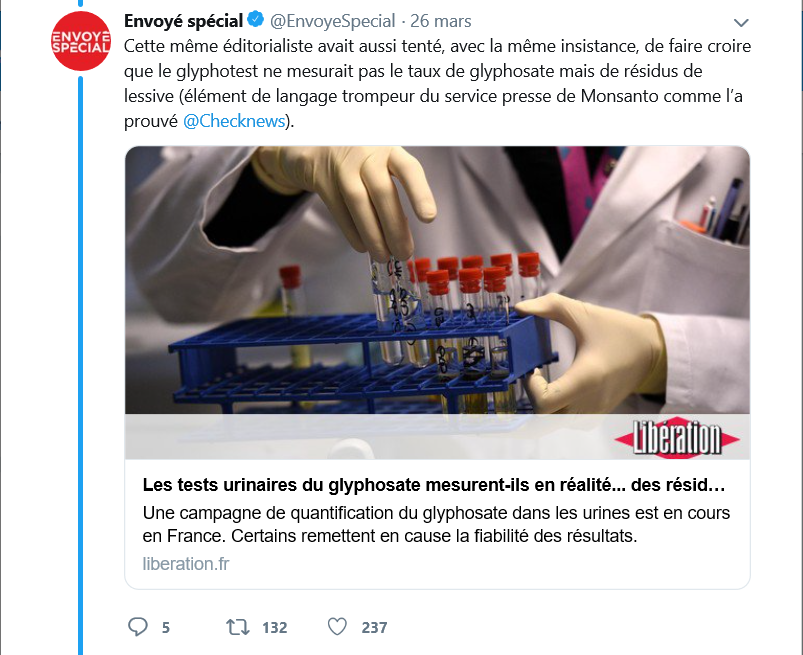
Task: Like the tweet with heart icon
Action: pyautogui.click(x=337, y=627)
